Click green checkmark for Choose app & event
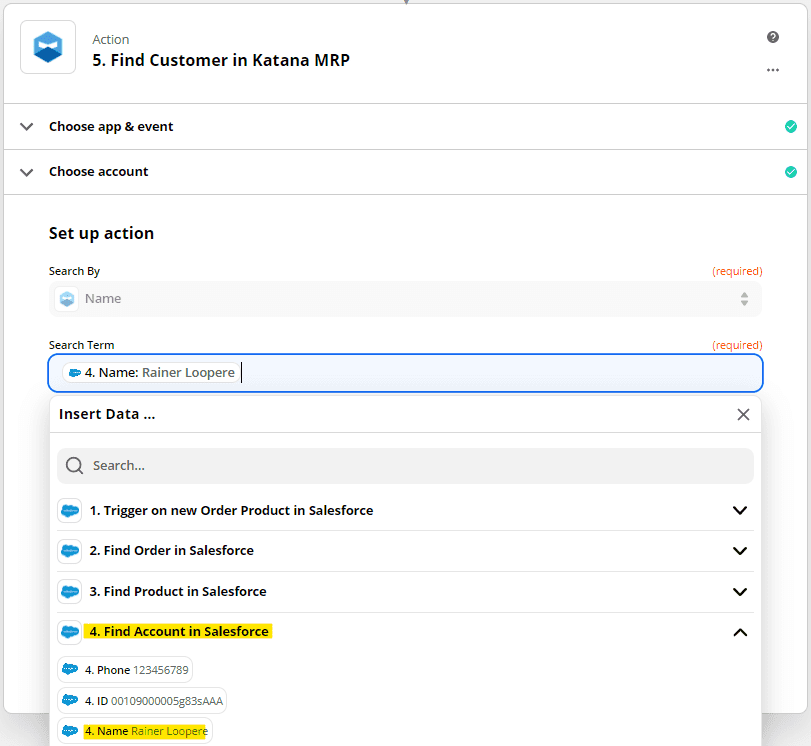 790,126
